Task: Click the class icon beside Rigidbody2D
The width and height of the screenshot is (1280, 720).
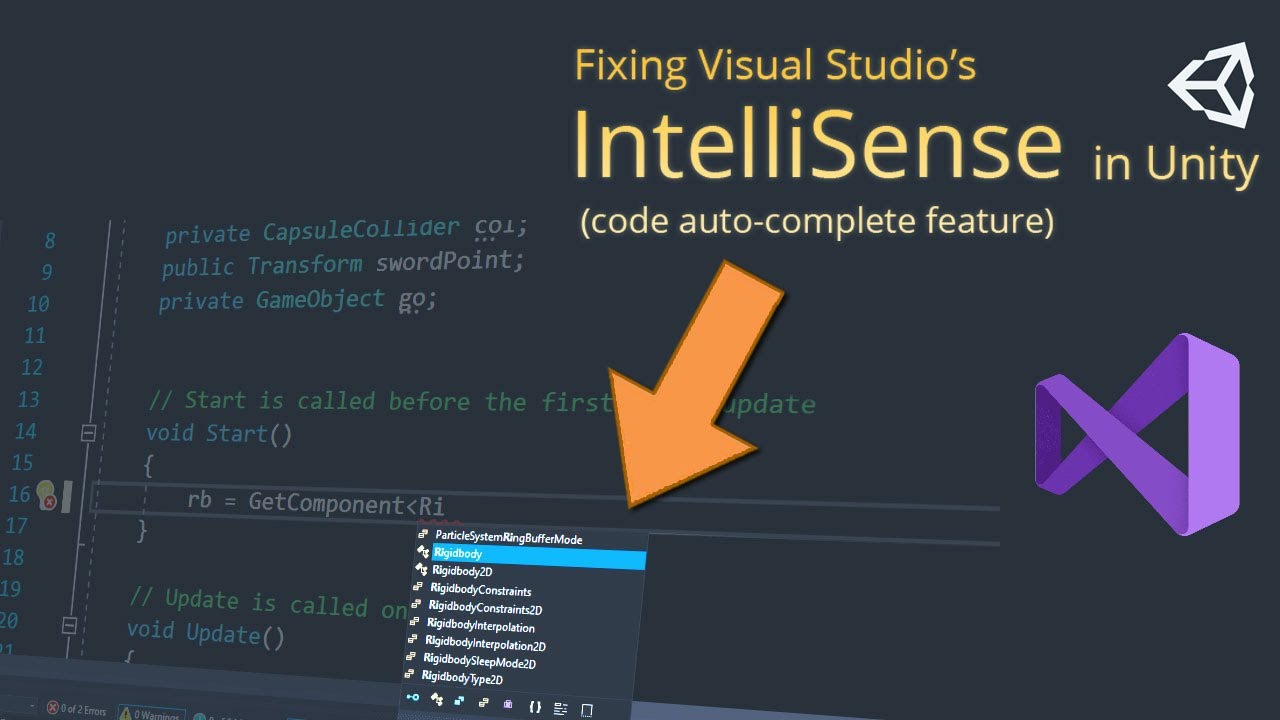Action: 421,568
